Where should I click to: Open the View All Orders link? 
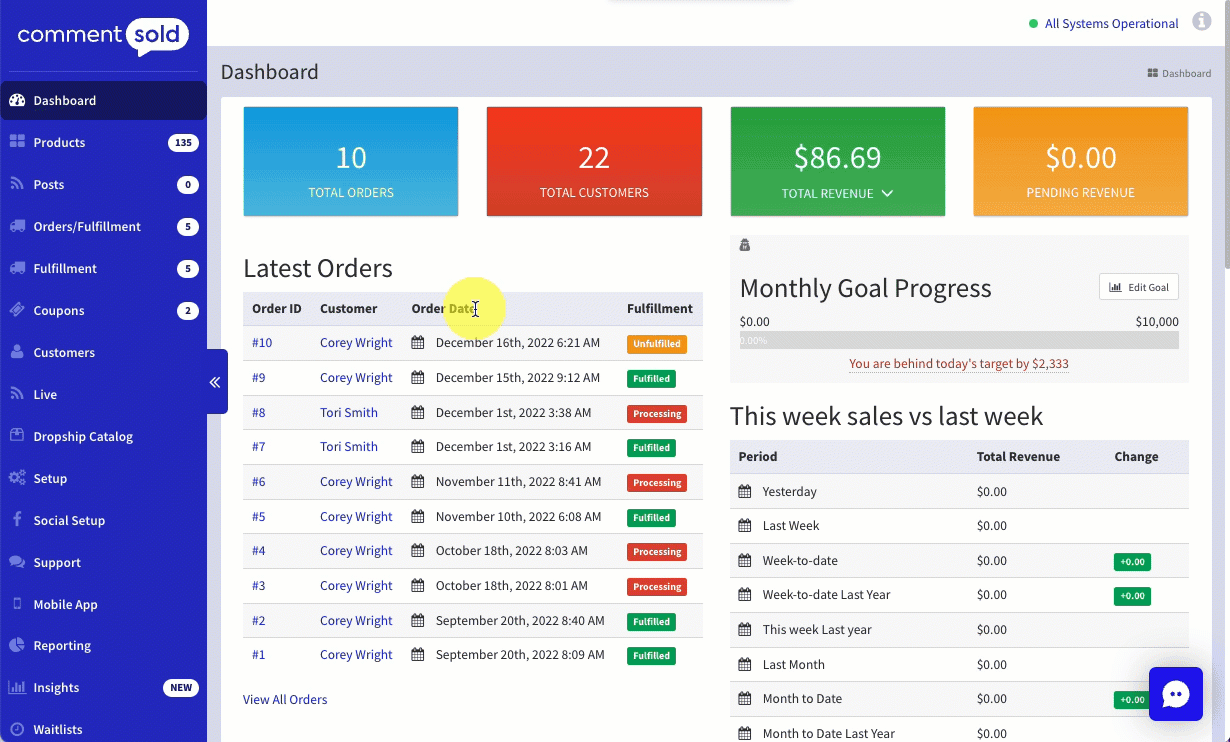285,700
